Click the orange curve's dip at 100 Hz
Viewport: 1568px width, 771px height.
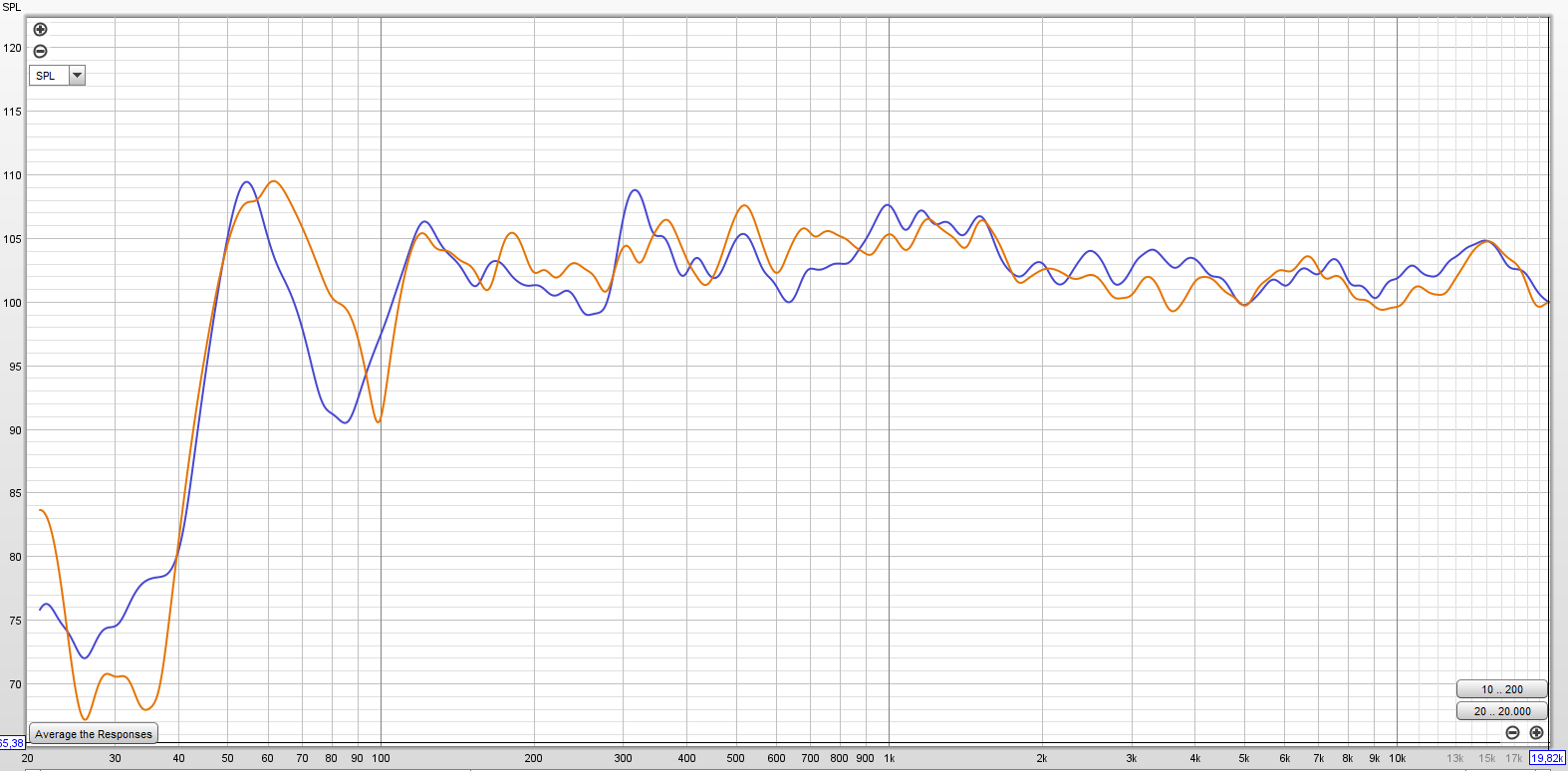(378, 421)
